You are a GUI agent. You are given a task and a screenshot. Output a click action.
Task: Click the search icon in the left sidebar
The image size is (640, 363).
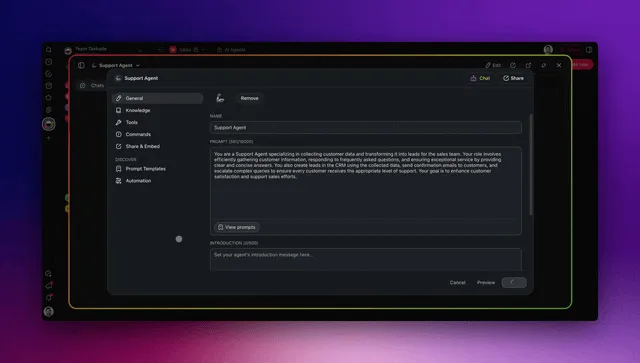tap(49, 50)
